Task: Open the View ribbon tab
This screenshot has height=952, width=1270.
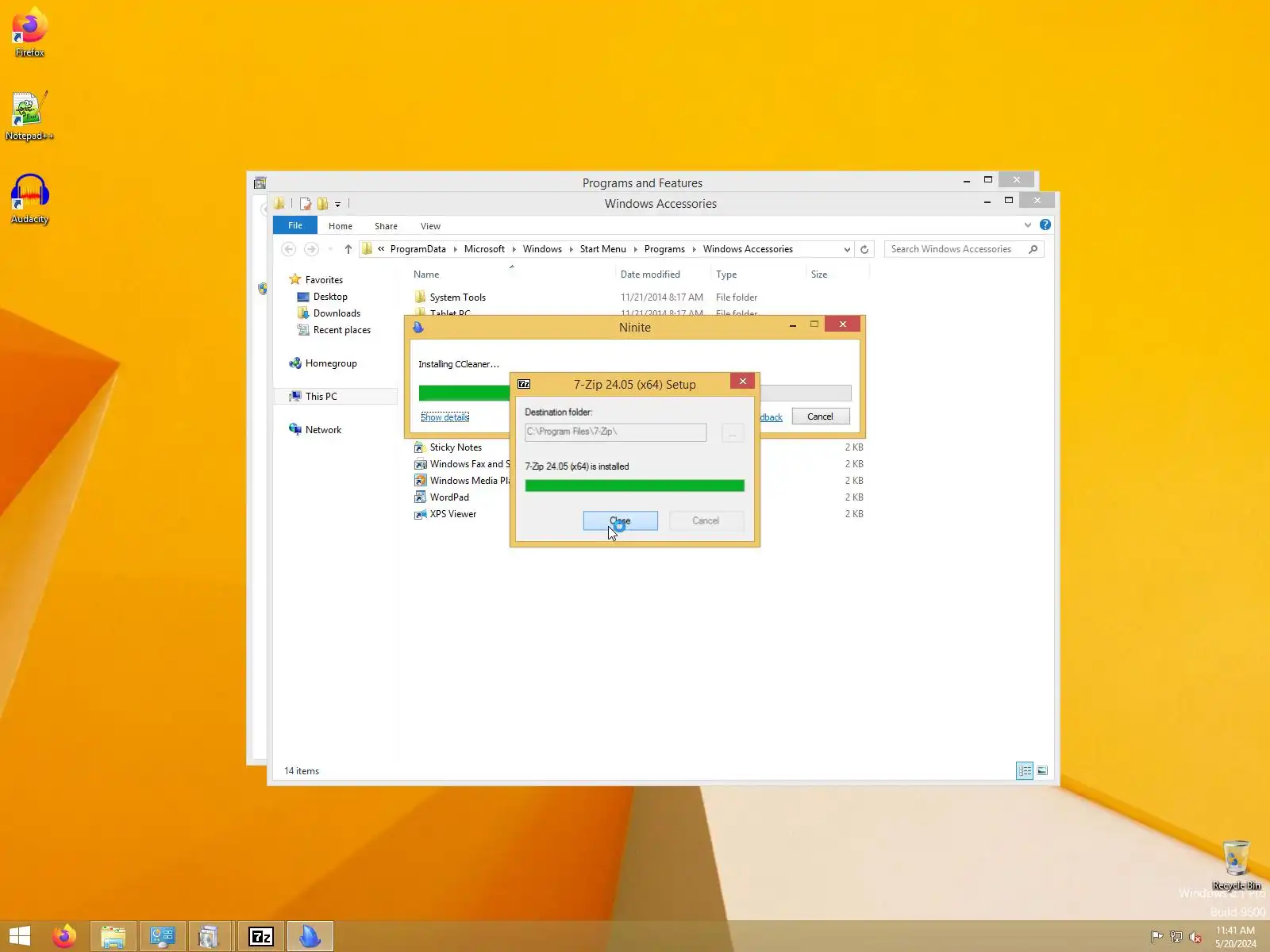Action: point(430,226)
